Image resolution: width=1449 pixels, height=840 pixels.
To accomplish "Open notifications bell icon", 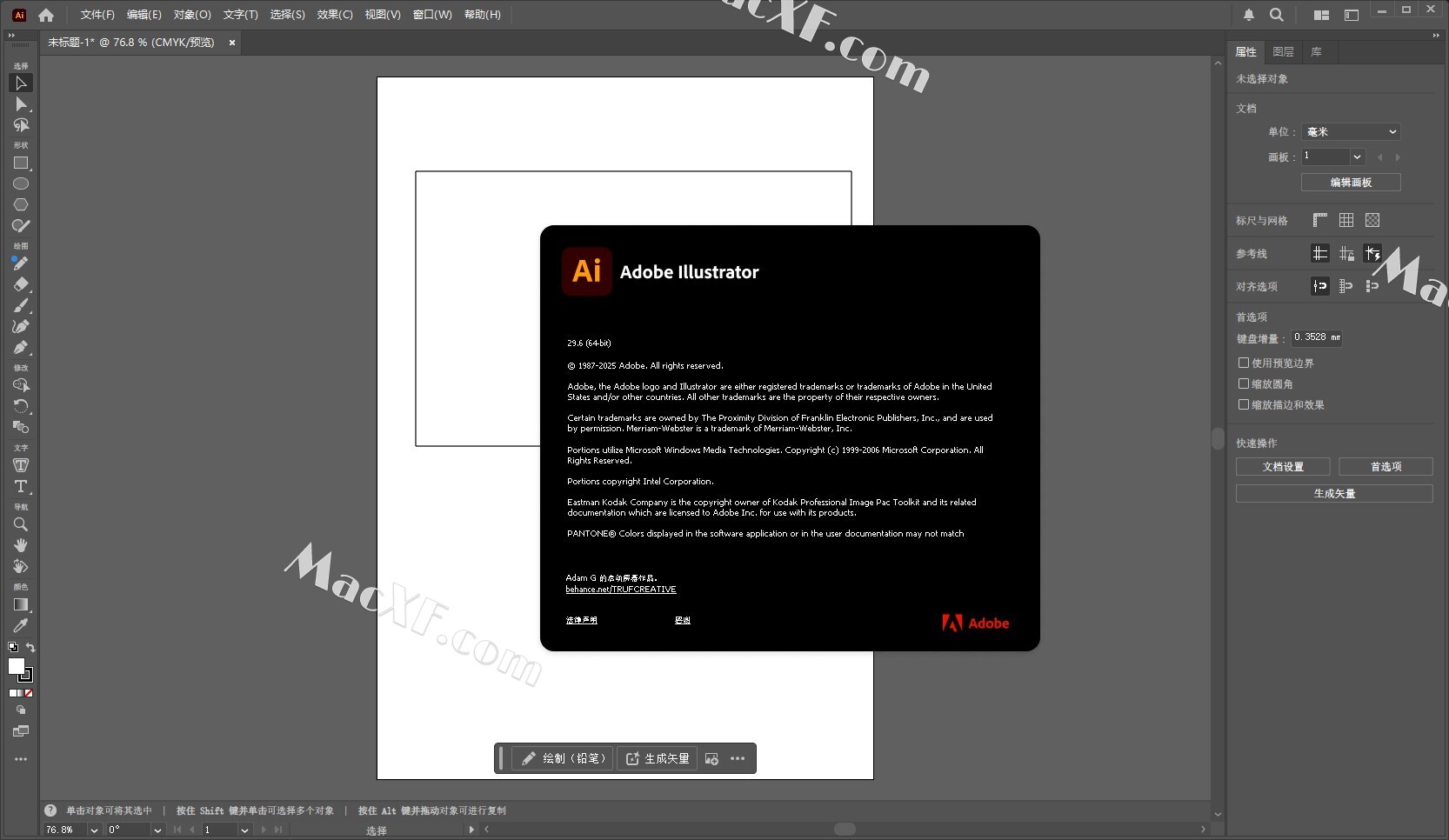I will [x=1249, y=15].
